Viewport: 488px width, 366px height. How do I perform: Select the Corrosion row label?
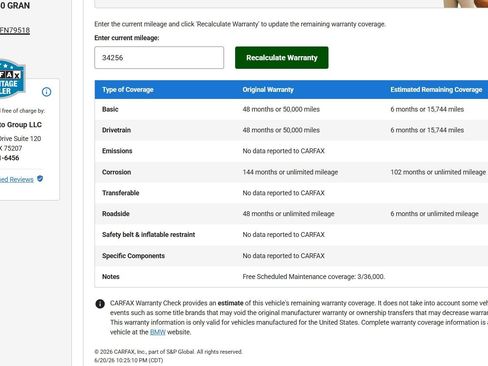tap(116, 172)
